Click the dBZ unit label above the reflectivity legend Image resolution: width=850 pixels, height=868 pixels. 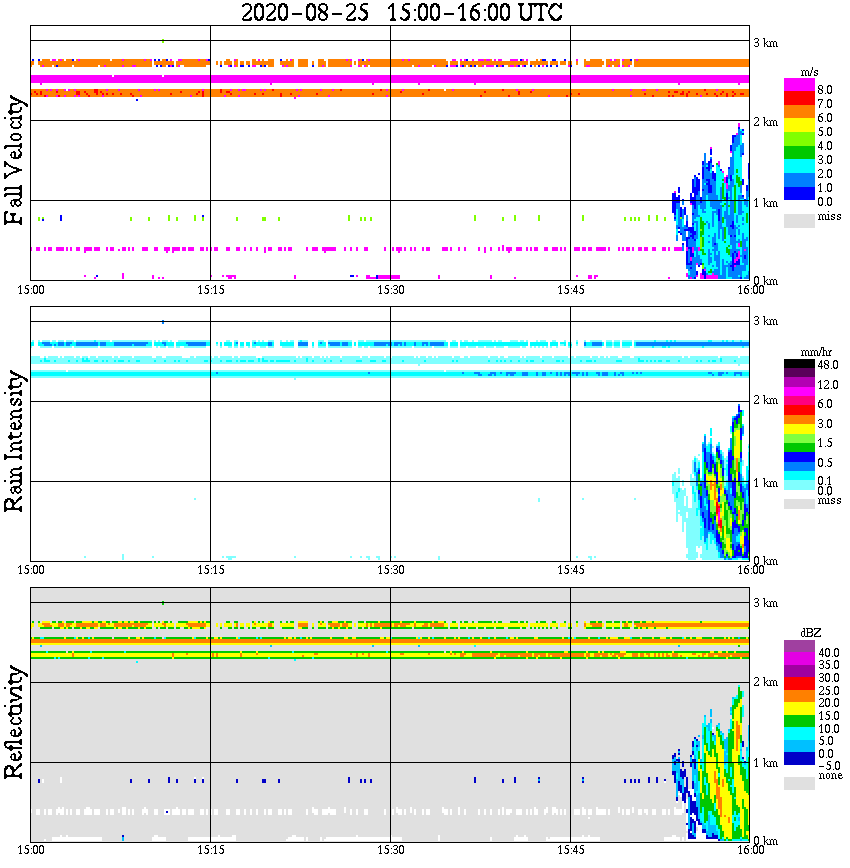tap(811, 632)
